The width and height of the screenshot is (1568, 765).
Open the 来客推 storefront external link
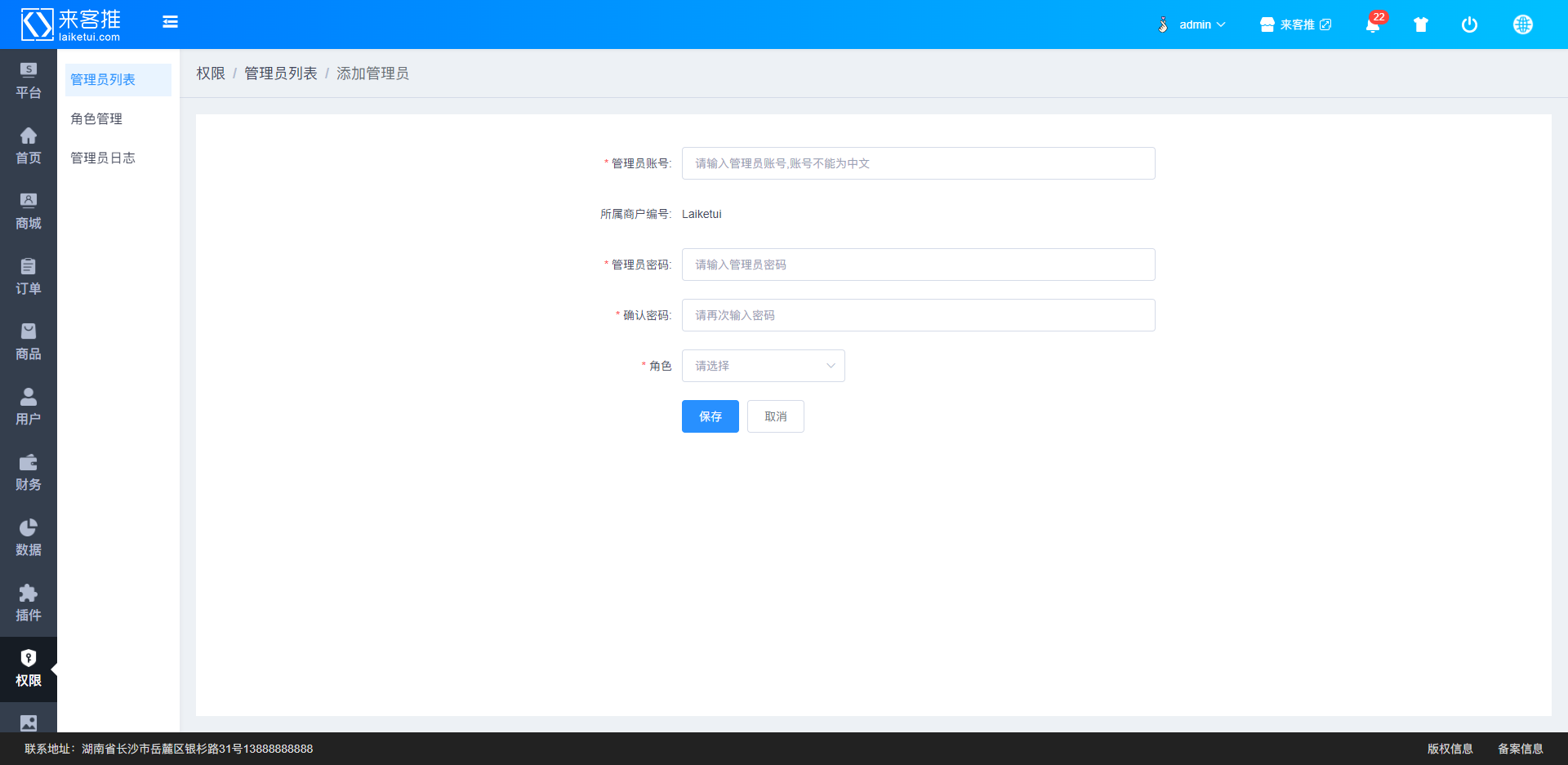(1295, 24)
